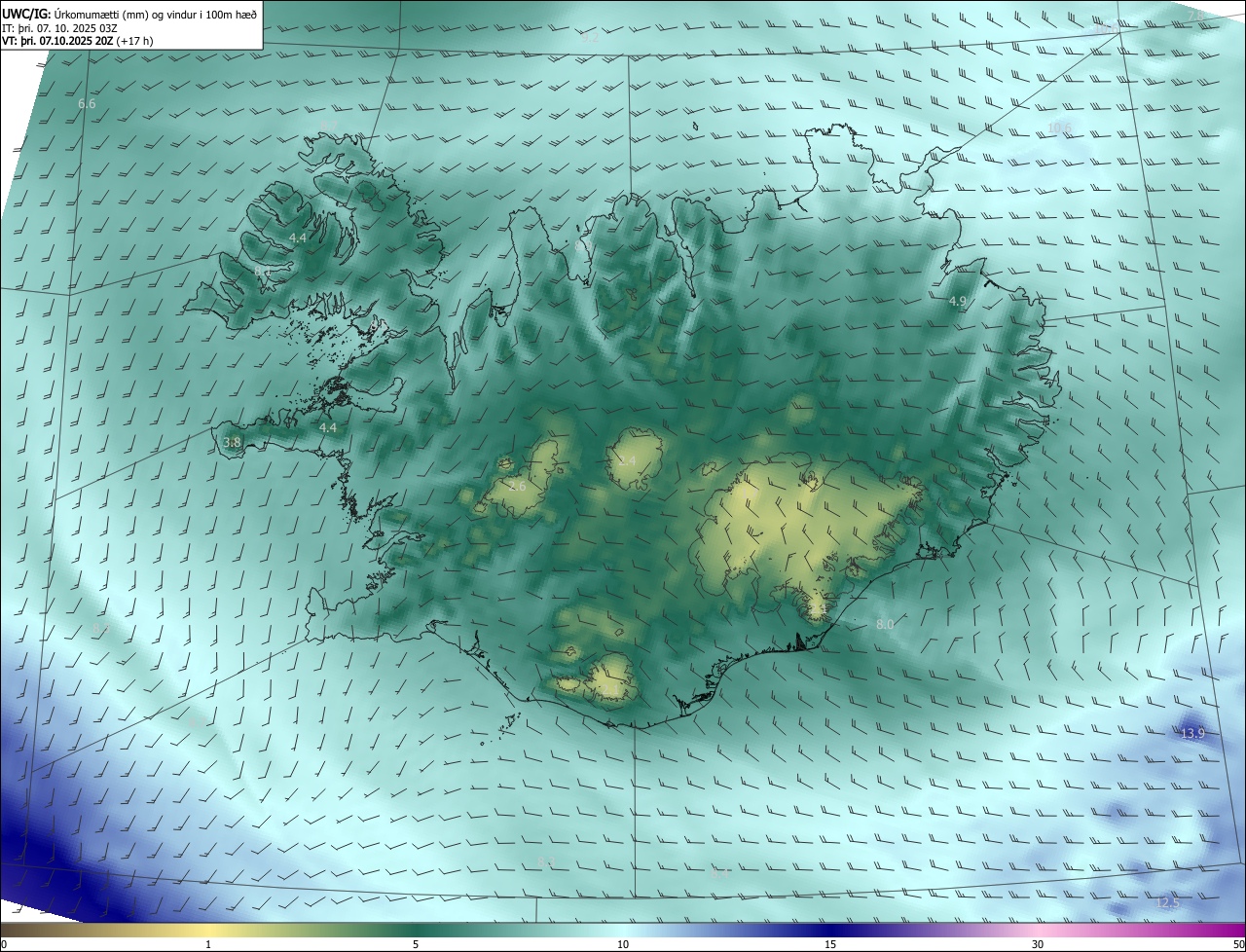Image resolution: width=1246 pixels, height=952 pixels.
Task: Click the valid time line "VT: þri. 07.10.2025 20Z (+17 h)"
Action: (78, 41)
